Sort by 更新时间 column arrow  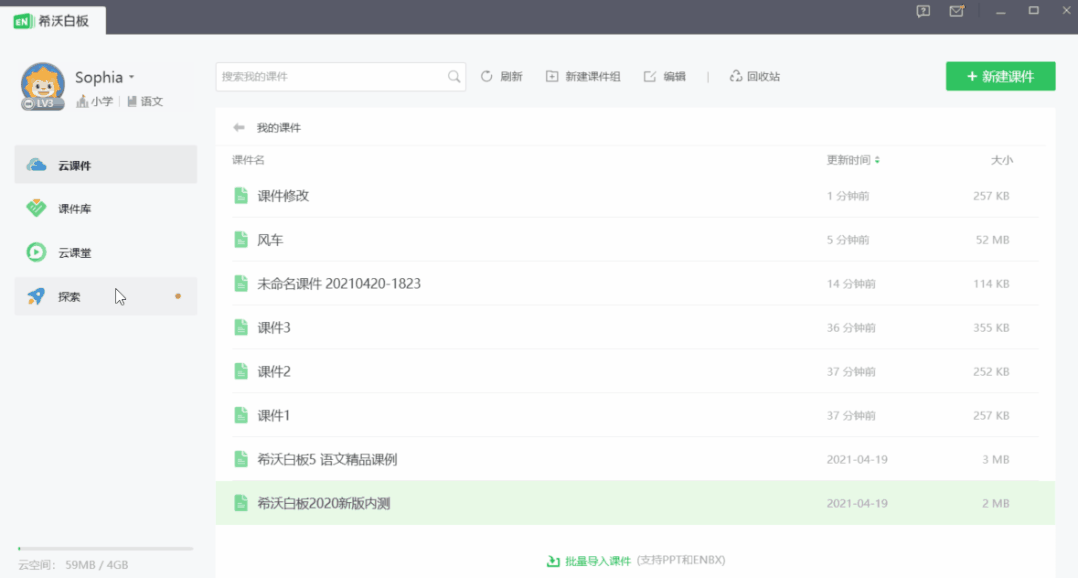click(877, 160)
